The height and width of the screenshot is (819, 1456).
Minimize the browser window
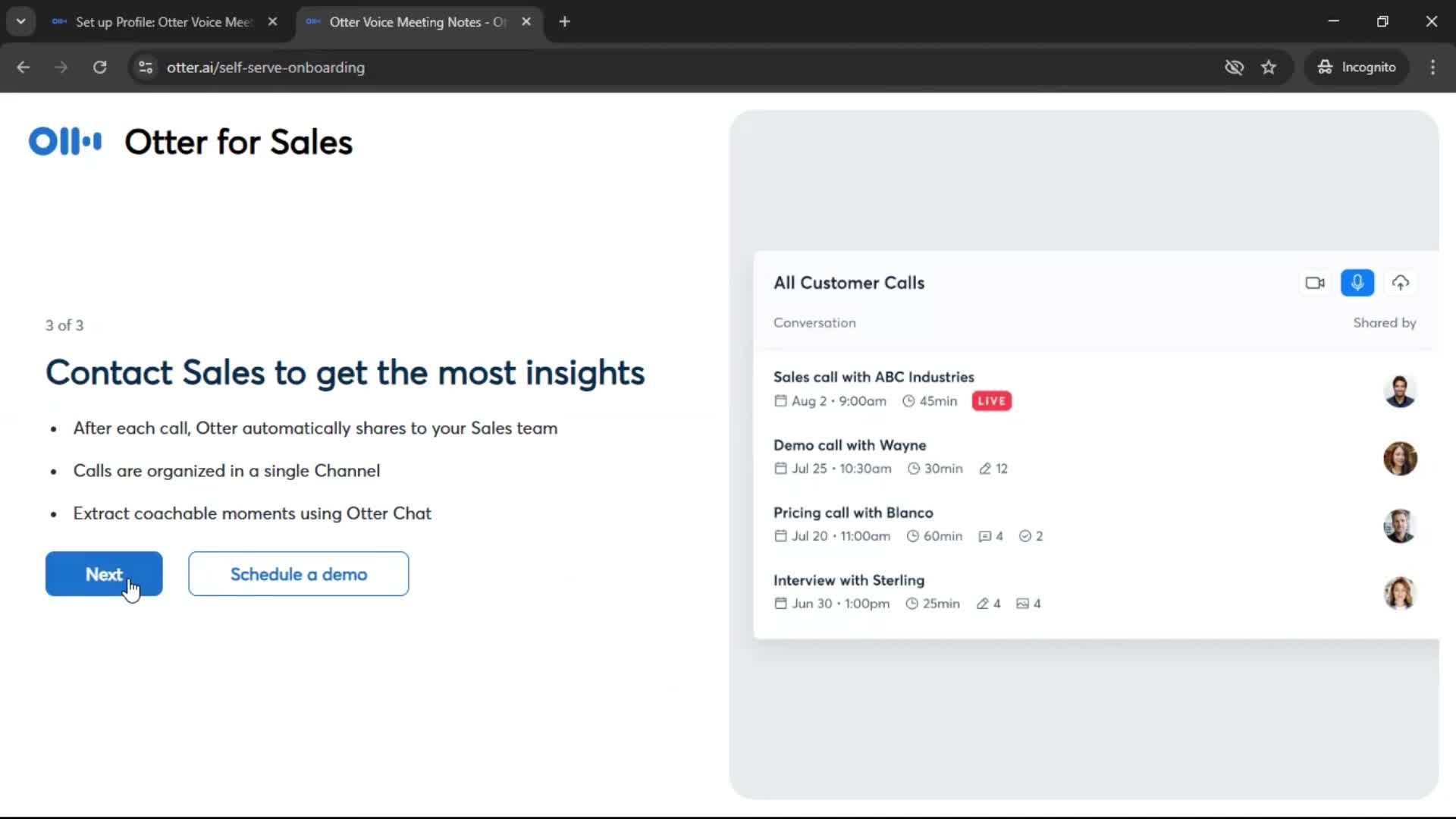pos(1333,21)
